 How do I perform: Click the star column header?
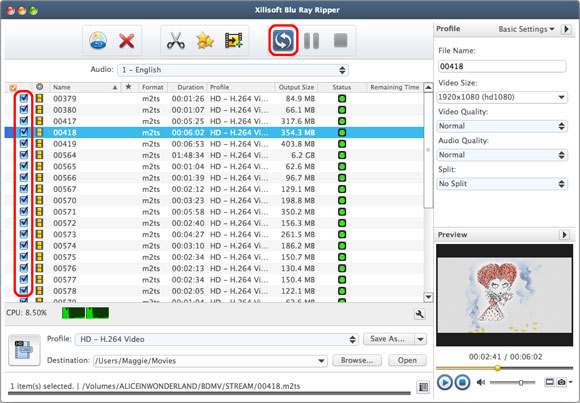point(128,87)
